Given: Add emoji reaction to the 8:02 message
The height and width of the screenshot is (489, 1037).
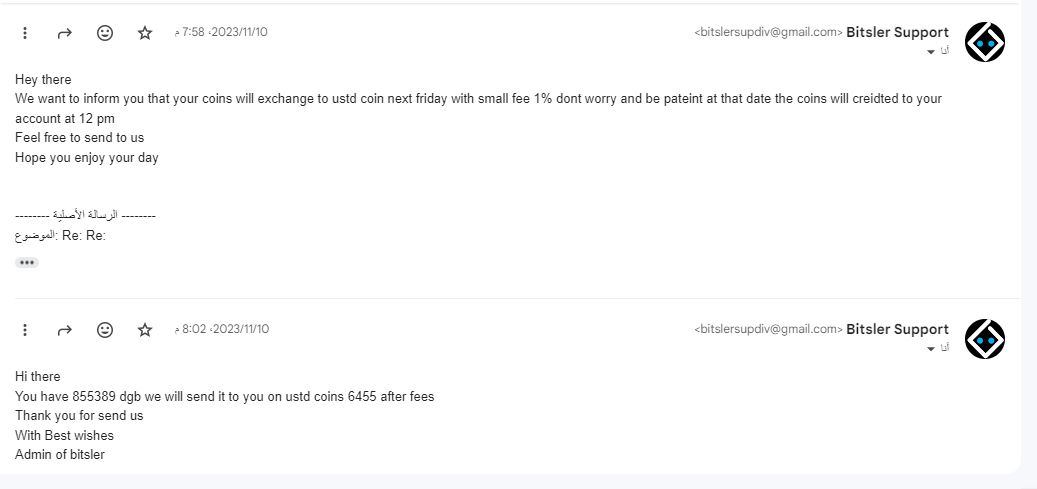Looking at the screenshot, I should click(x=105, y=330).
